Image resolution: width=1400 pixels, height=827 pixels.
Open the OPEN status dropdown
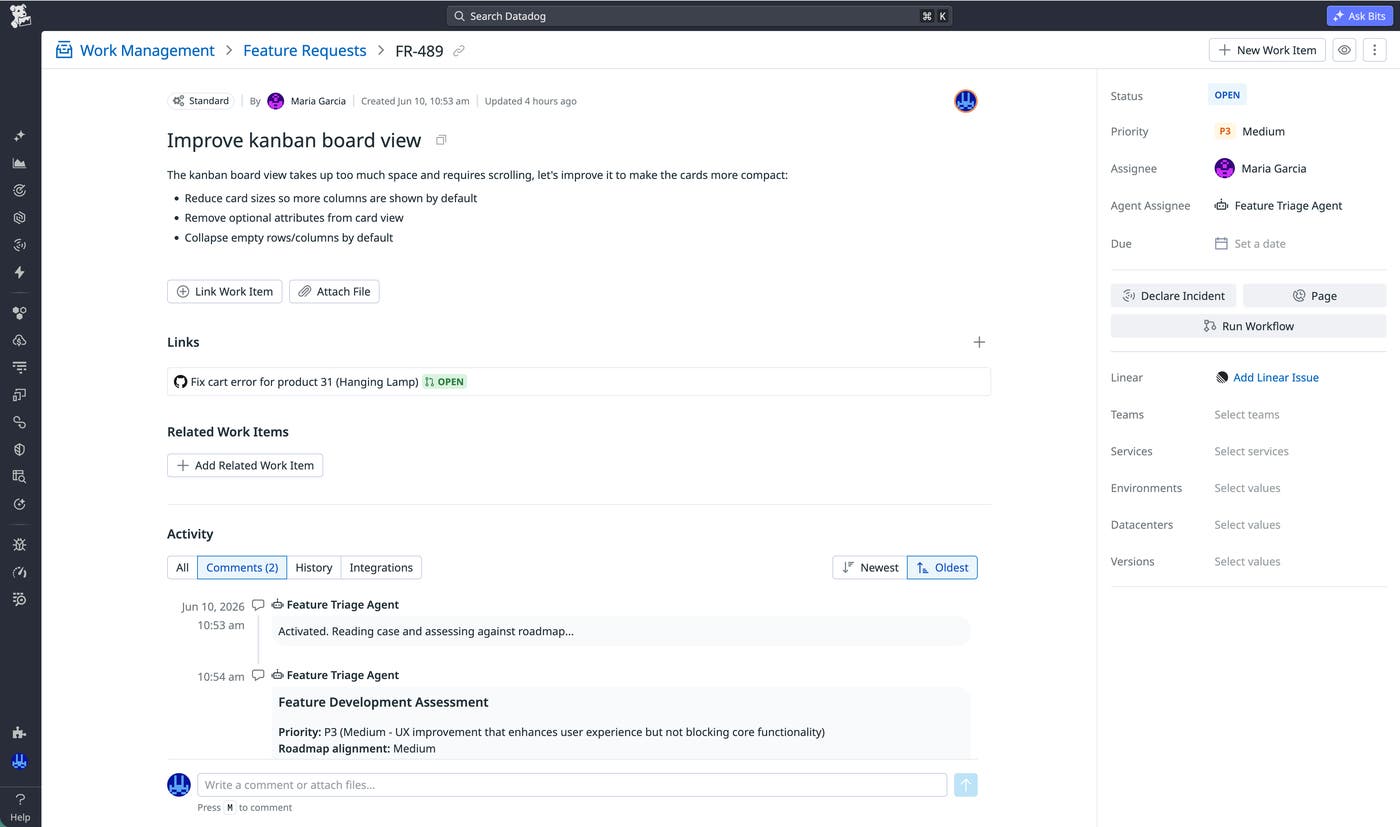coord(1227,95)
